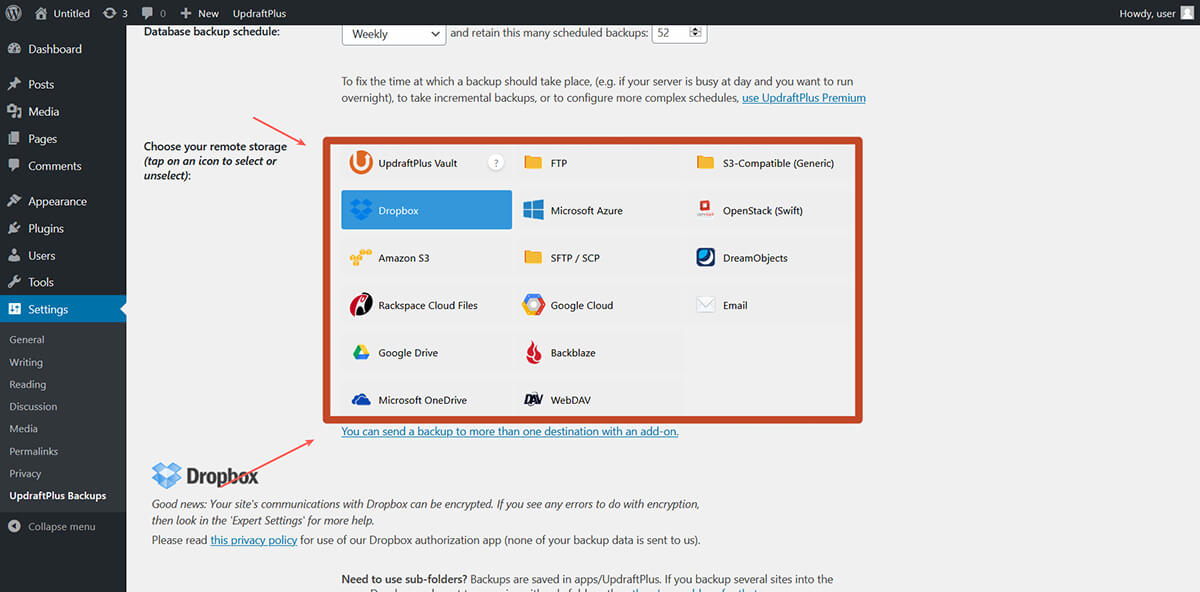Image resolution: width=1200 pixels, height=592 pixels.
Task: Choose the DreamObjects icon
Action: 705,258
